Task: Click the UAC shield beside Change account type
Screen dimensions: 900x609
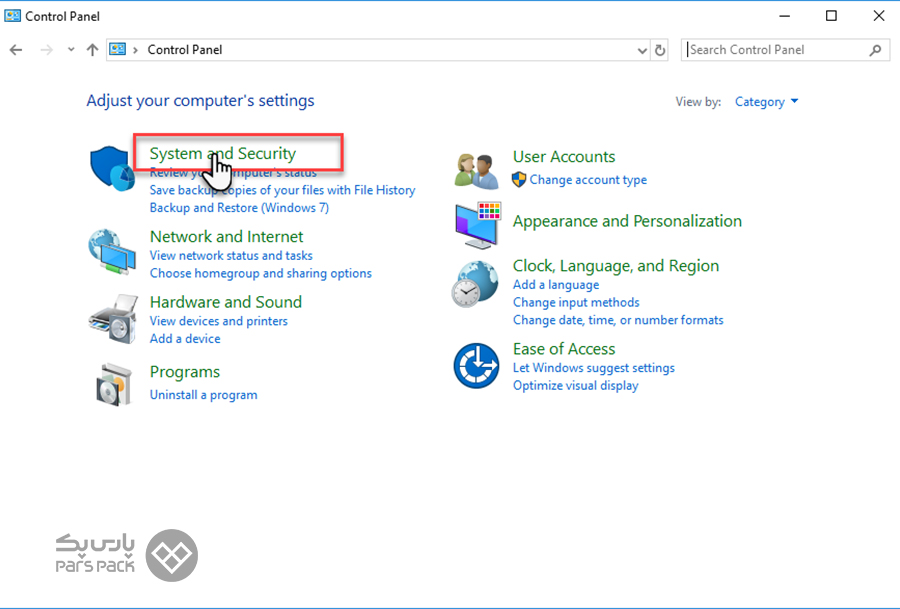Action: pos(519,180)
